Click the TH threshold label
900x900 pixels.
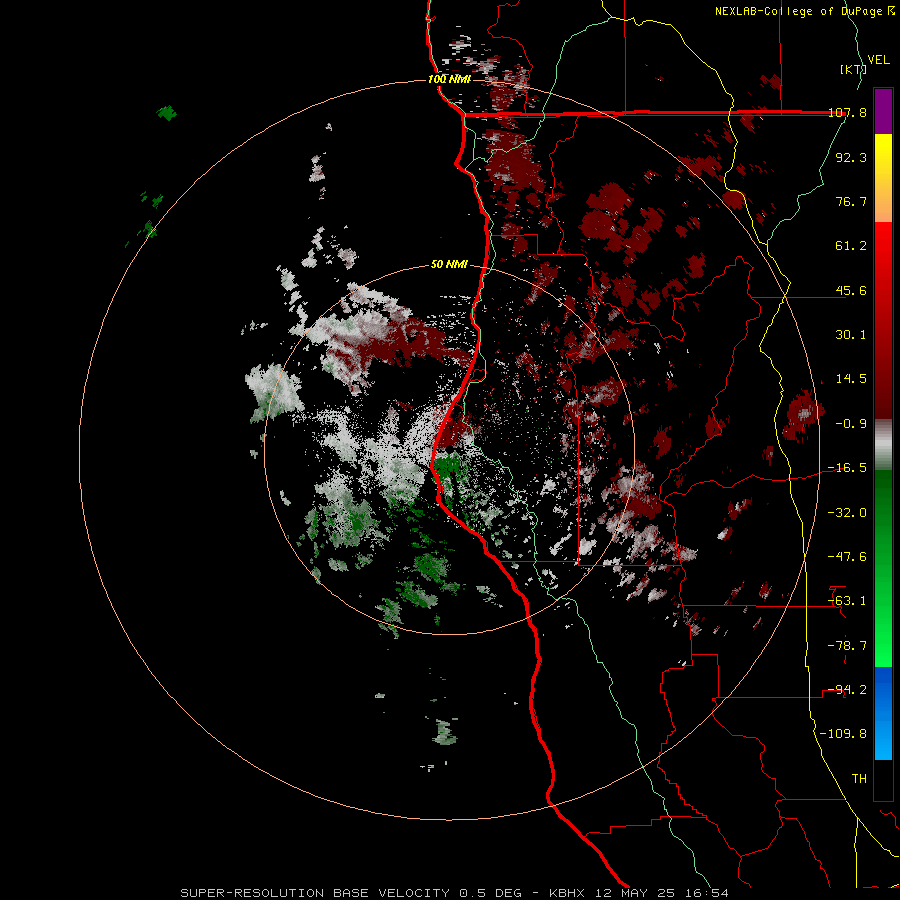tap(859, 779)
